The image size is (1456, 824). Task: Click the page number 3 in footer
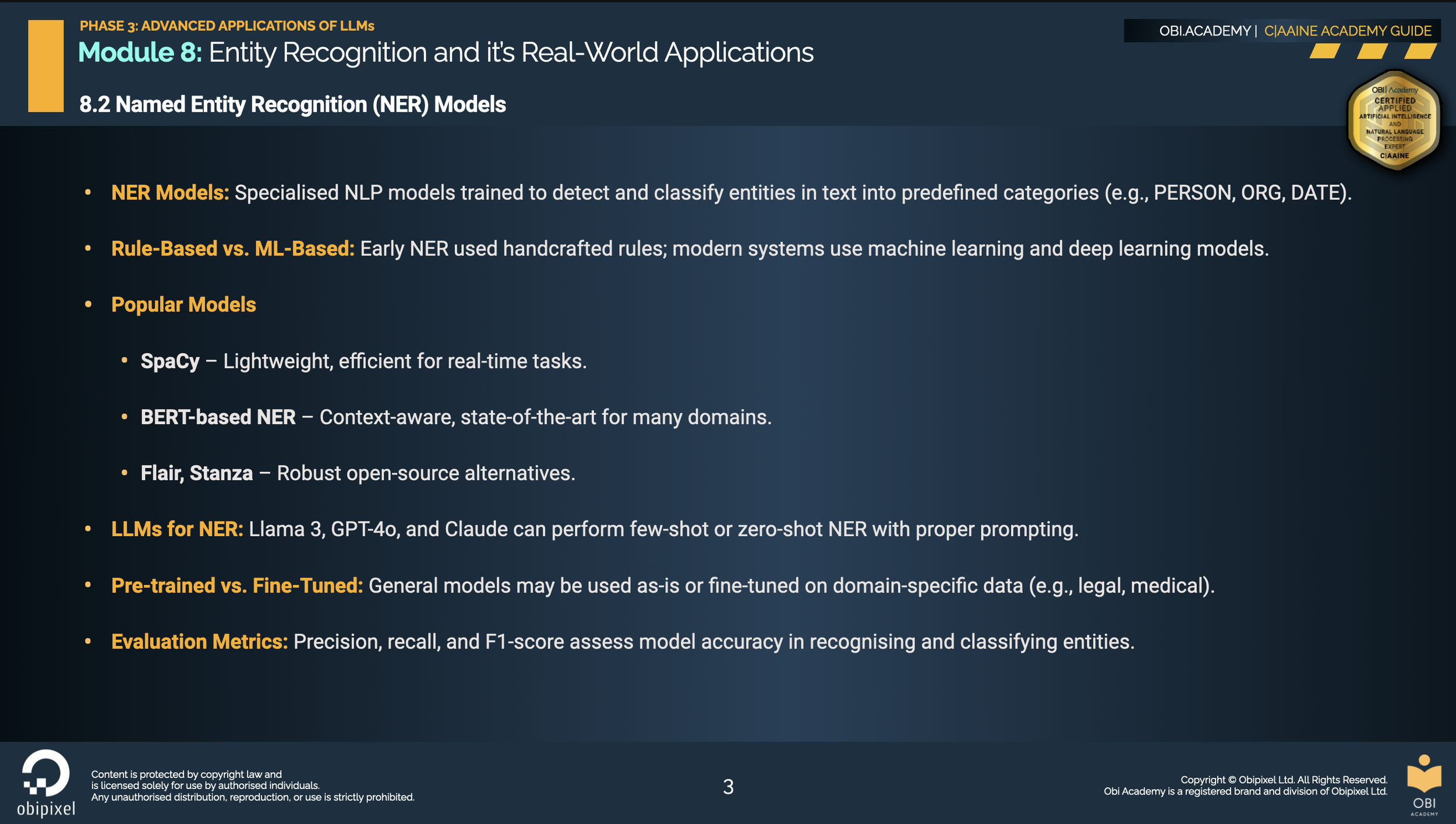coord(728,786)
